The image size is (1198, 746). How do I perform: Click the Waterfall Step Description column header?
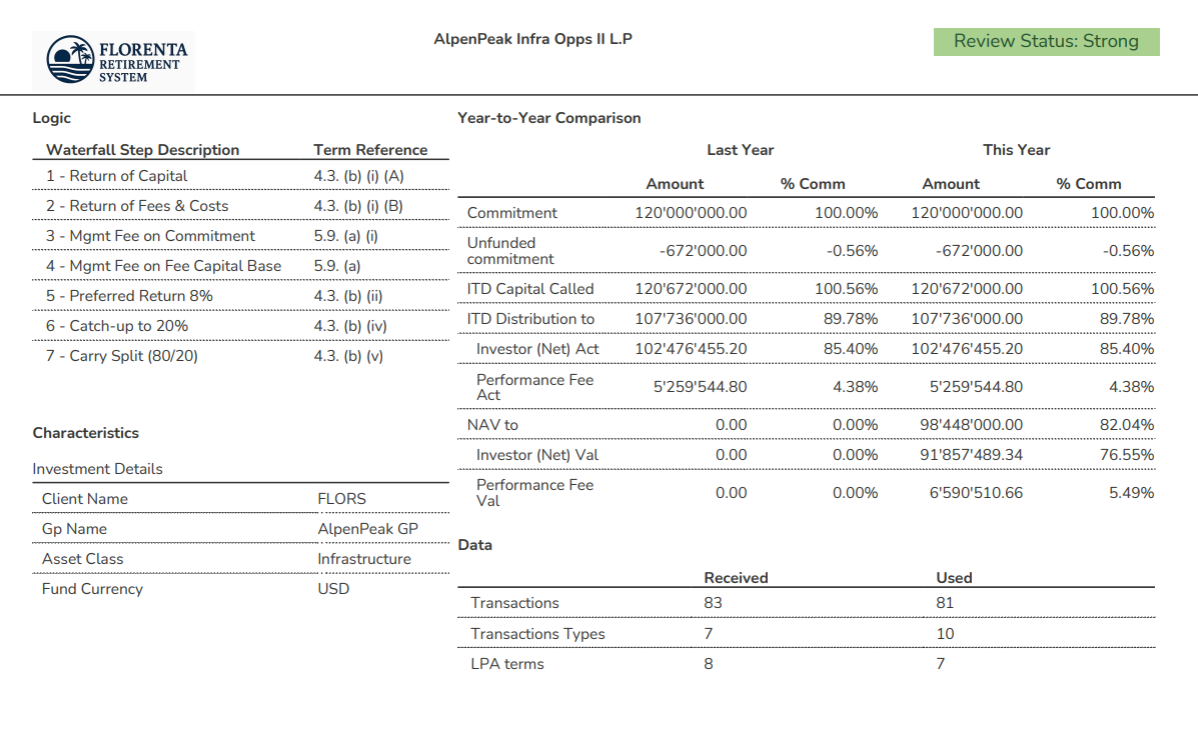pos(142,150)
